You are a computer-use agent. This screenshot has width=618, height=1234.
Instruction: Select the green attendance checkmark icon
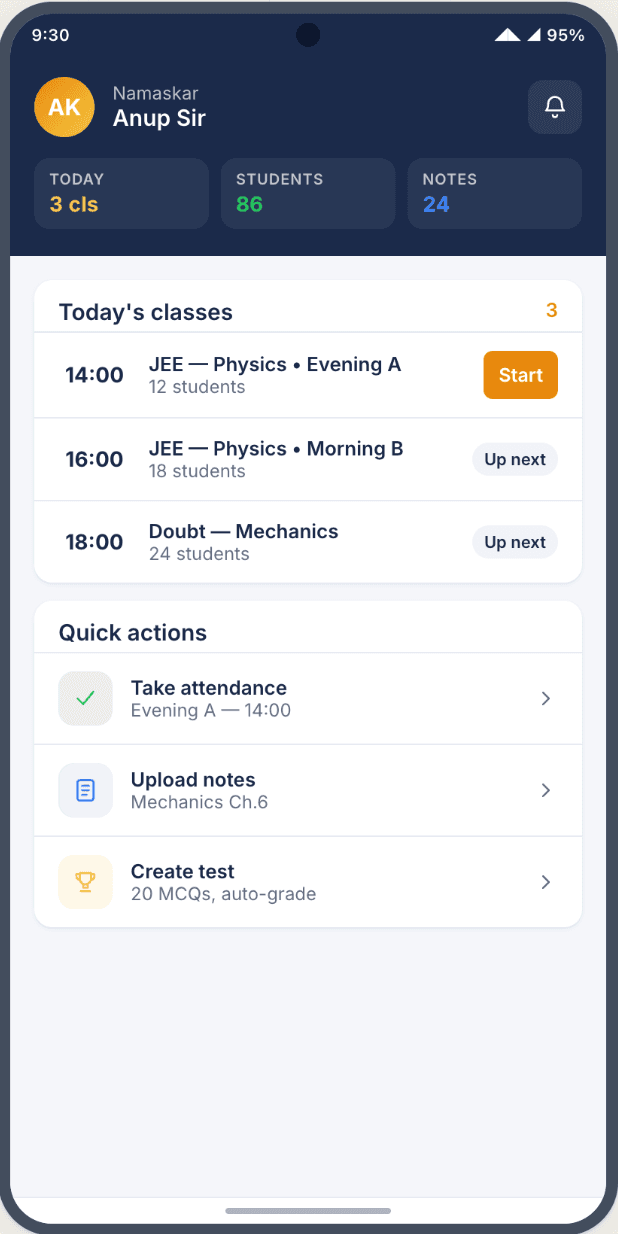85,698
